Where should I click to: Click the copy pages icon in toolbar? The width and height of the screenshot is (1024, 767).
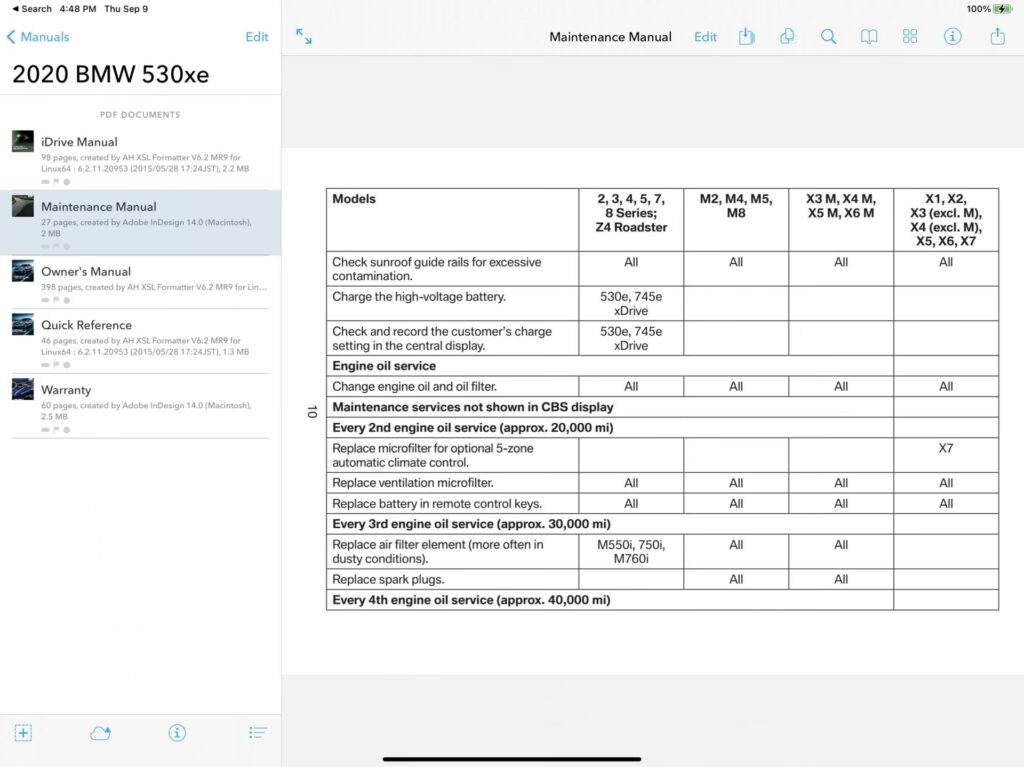click(787, 37)
